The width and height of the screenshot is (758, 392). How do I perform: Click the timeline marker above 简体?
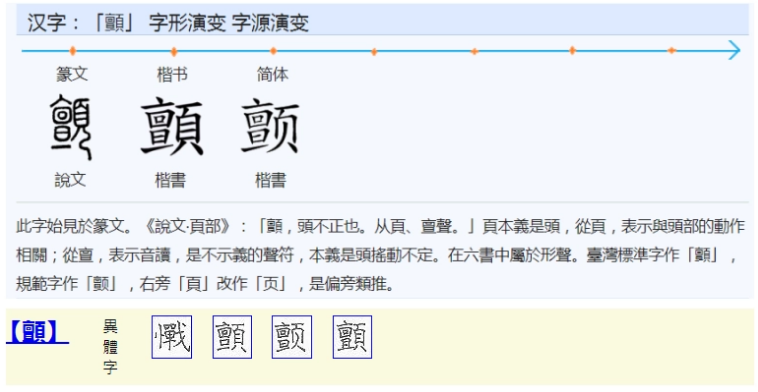pyautogui.click(x=273, y=51)
